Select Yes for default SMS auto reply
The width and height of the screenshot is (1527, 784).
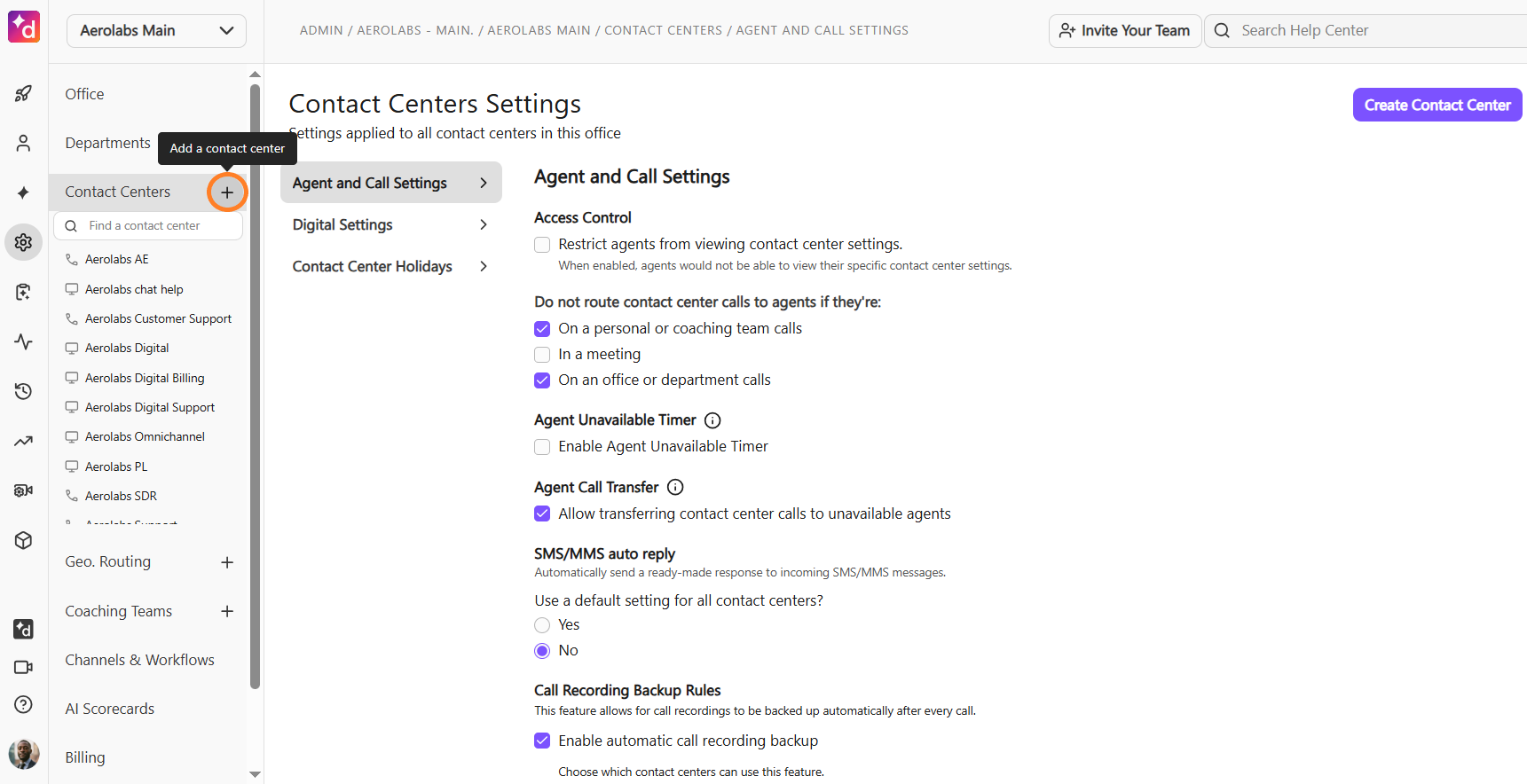point(542,625)
